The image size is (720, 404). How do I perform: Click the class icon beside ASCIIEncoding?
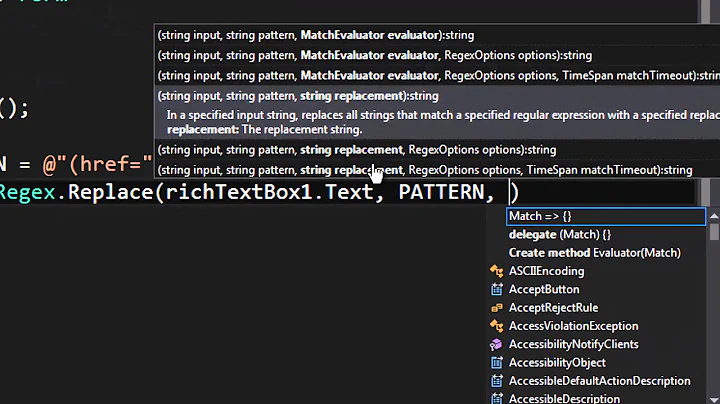click(496, 271)
